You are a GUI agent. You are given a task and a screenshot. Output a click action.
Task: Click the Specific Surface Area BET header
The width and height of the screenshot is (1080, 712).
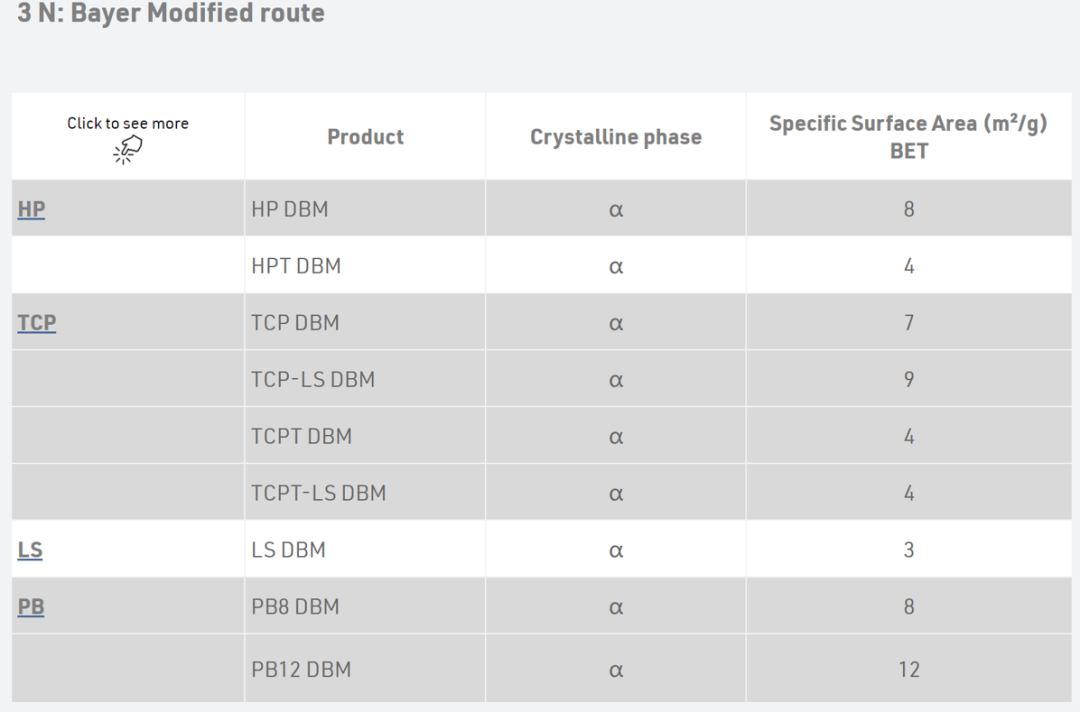[x=908, y=137]
